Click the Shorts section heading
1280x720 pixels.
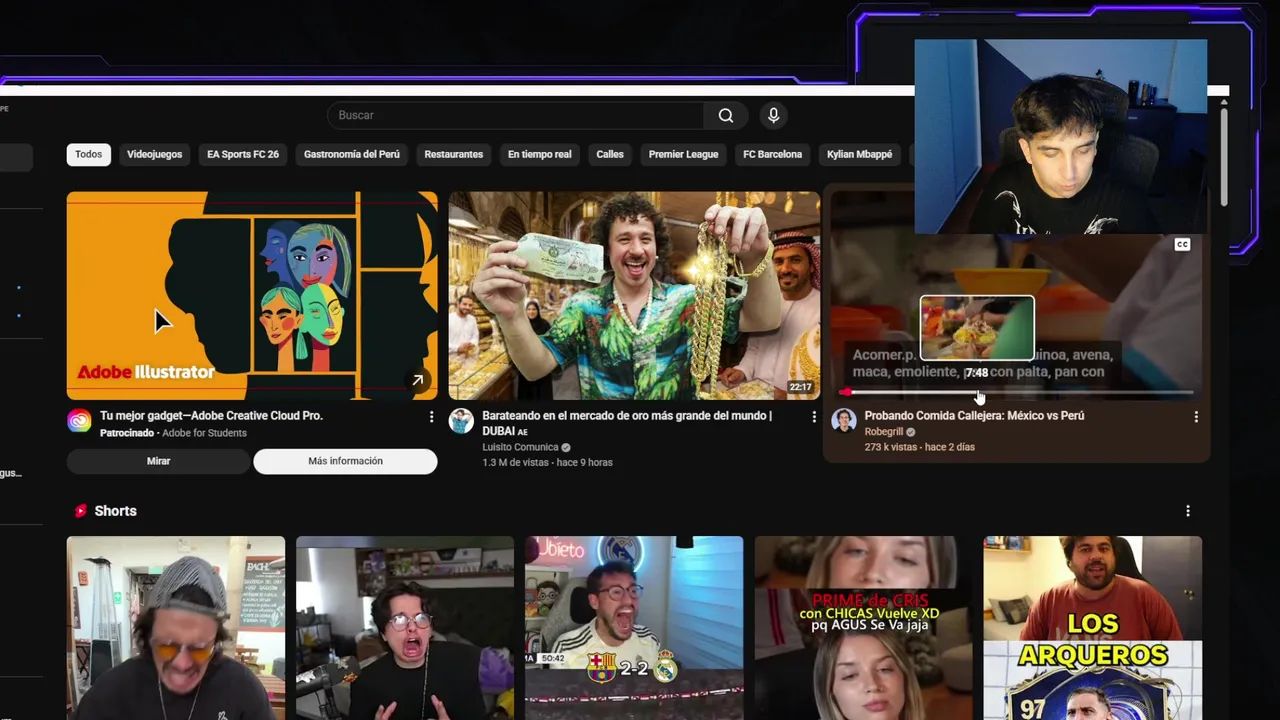[x=116, y=511]
